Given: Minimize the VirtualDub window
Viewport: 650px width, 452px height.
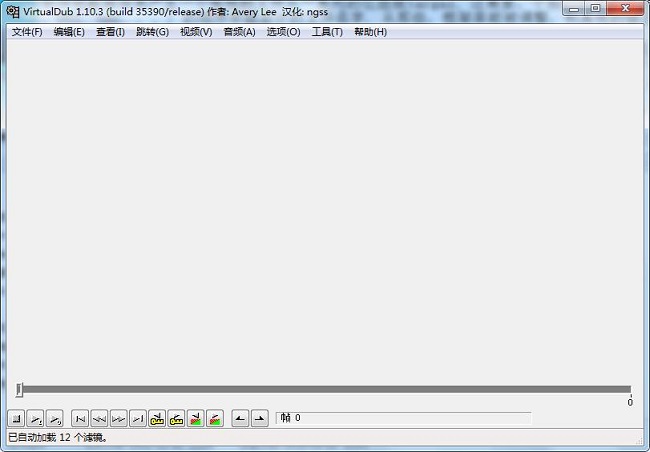Looking at the screenshot, I should [x=574, y=9].
